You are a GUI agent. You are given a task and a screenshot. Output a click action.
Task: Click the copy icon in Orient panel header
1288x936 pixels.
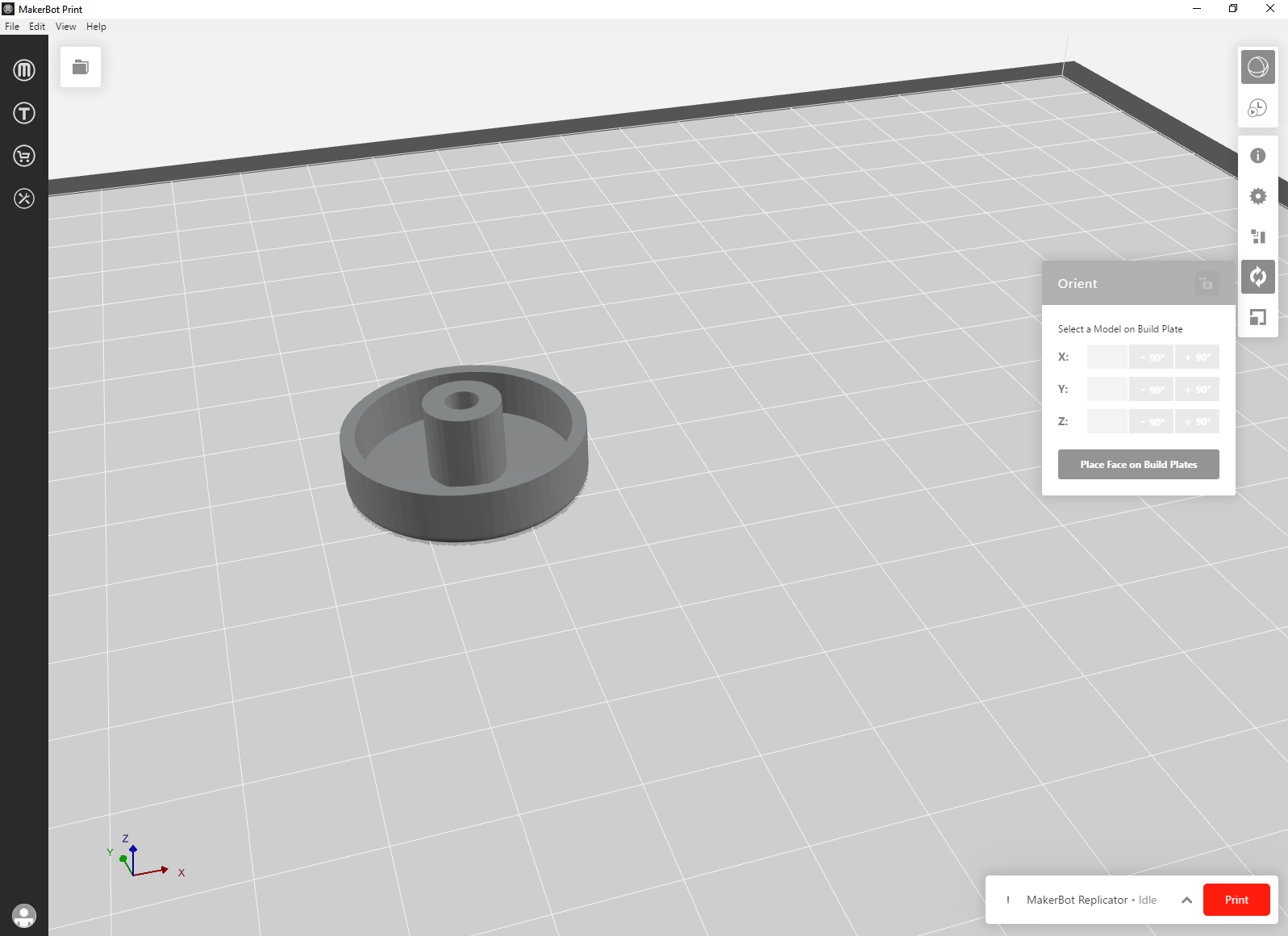click(x=1207, y=283)
